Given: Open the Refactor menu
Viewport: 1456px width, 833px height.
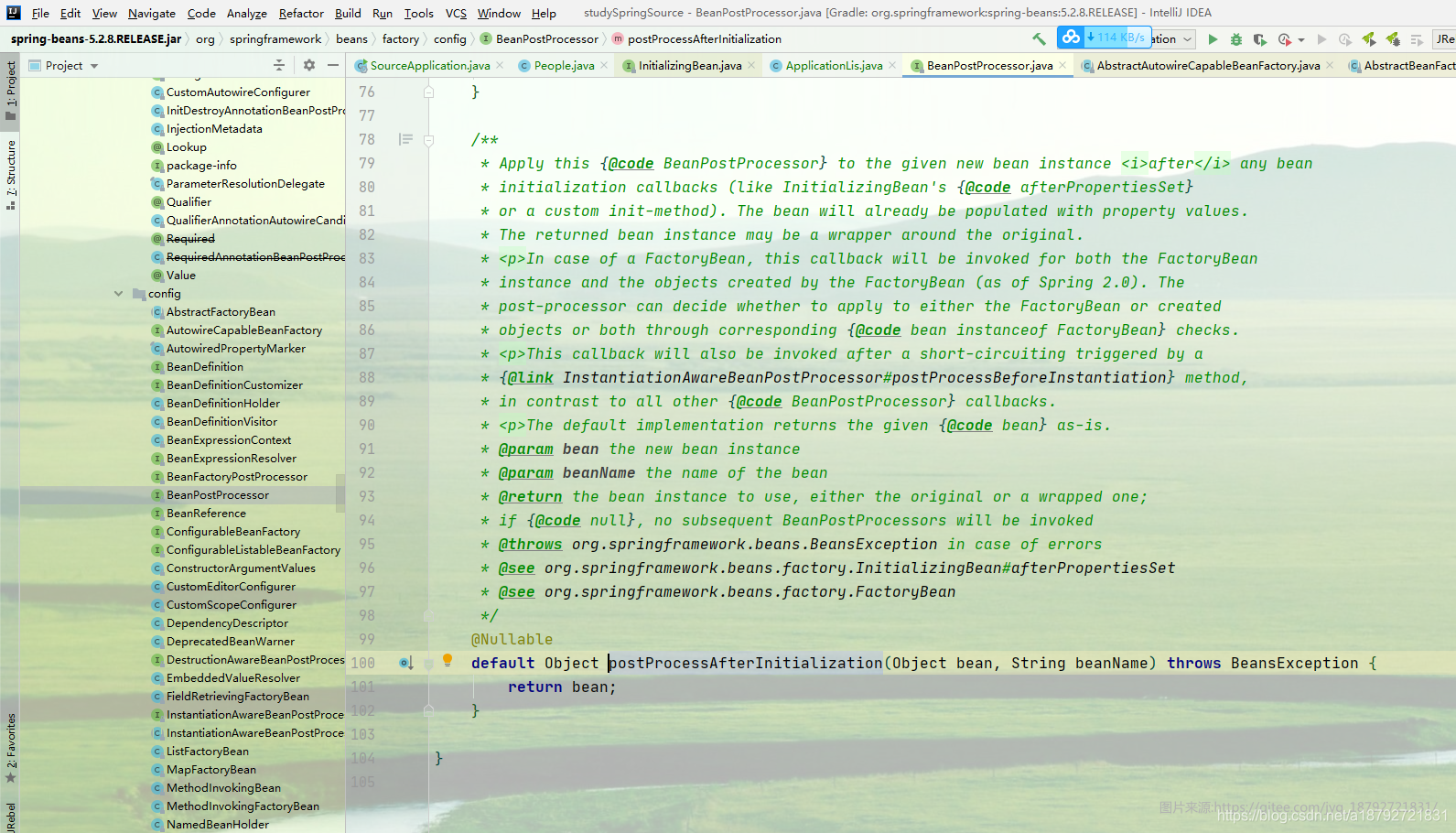Looking at the screenshot, I should click(x=301, y=13).
